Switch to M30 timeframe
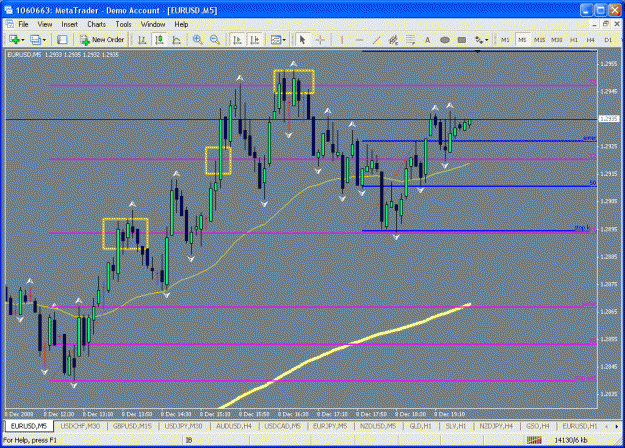This screenshot has width=625, height=448. click(x=556, y=40)
